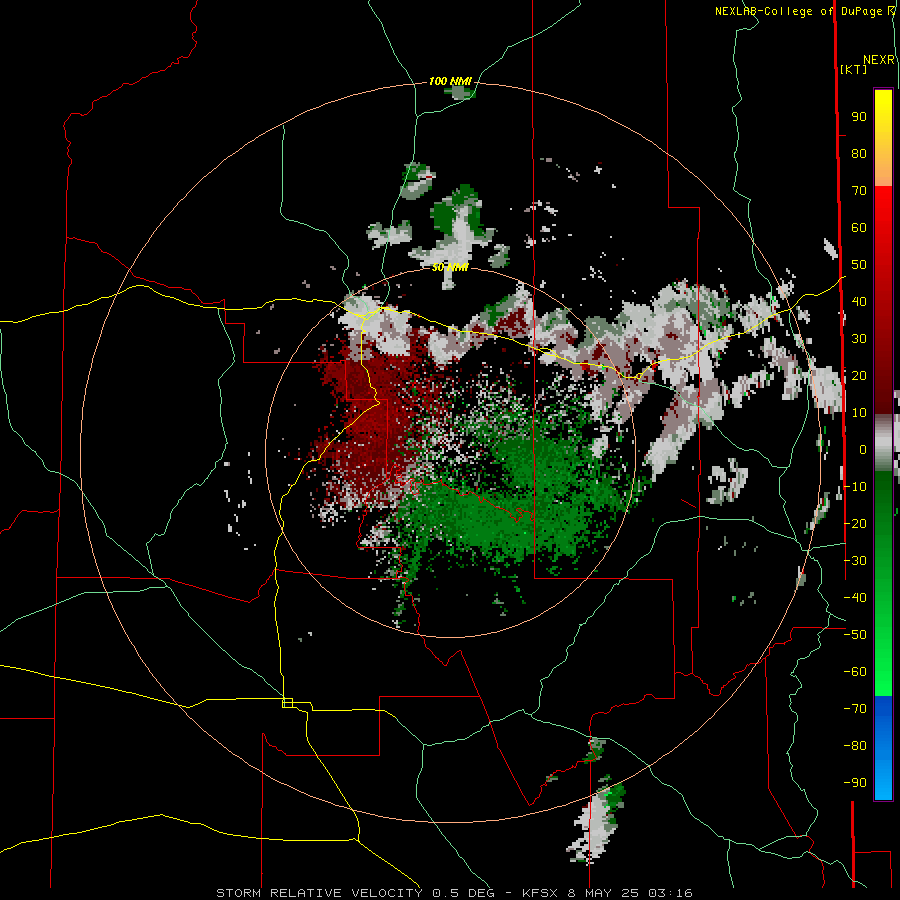Select the 90 value on the velocity scale
The height and width of the screenshot is (900, 900).
tap(859, 117)
